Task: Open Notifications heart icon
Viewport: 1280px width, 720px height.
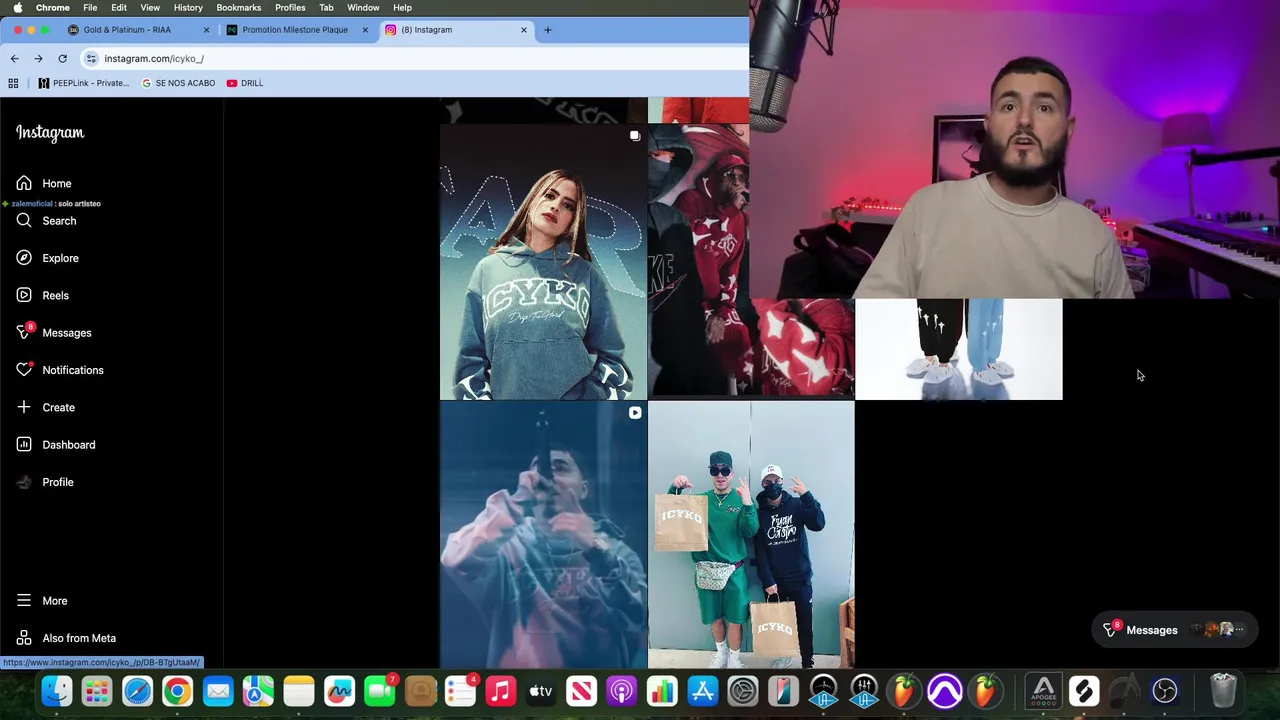Action: click(24, 370)
